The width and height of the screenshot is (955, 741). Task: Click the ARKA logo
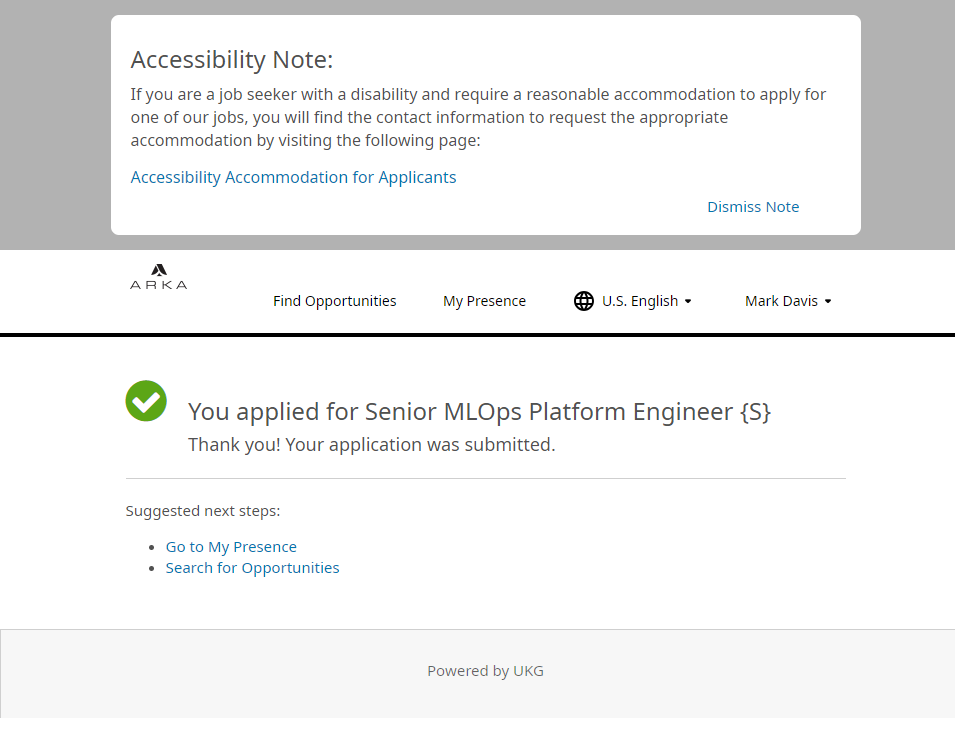point(158,277)
